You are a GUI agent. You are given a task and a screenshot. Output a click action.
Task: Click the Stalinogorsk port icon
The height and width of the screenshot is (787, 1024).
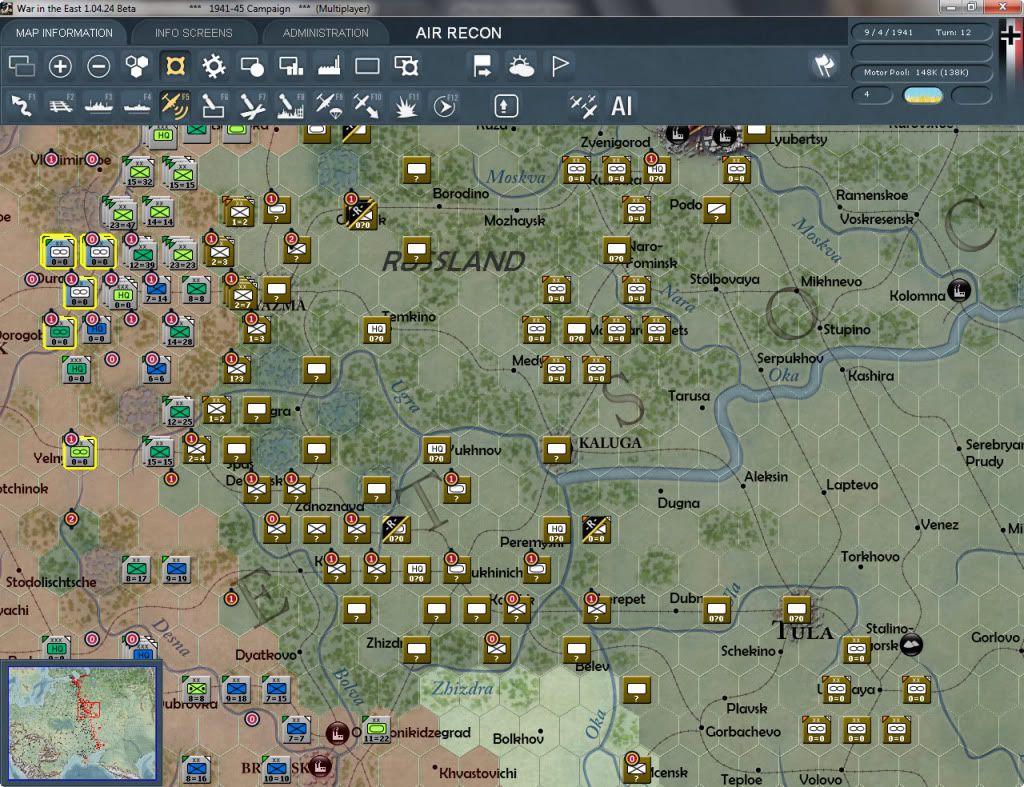911,645
